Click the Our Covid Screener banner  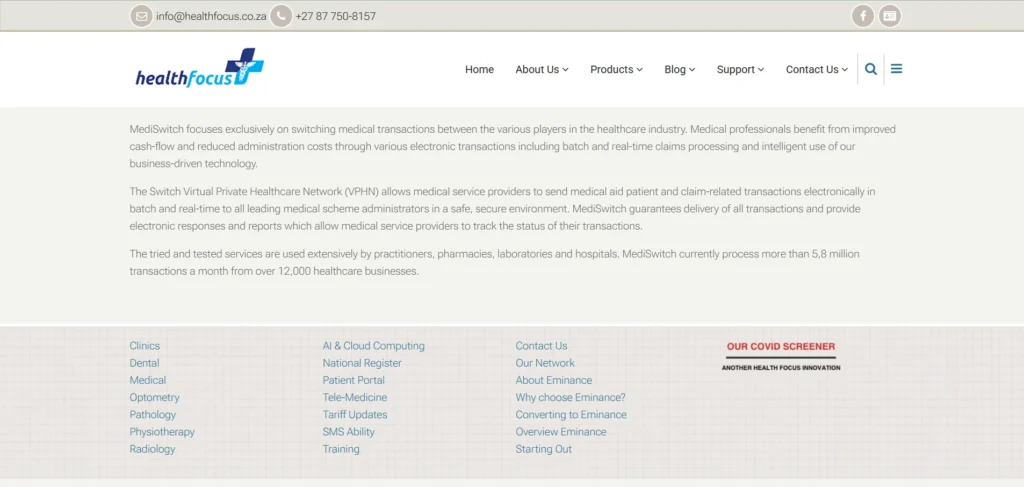click(781, 356)
